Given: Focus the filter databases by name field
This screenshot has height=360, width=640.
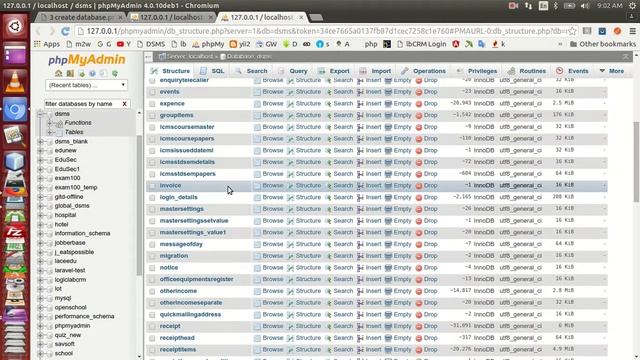Looking at the screenshot, I should [x=82, y=104].
